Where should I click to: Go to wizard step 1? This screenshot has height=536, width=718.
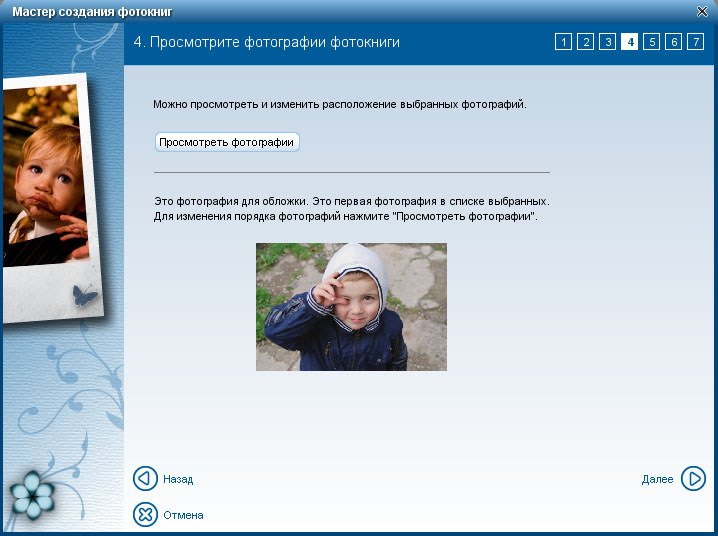[x=564, y=42]
